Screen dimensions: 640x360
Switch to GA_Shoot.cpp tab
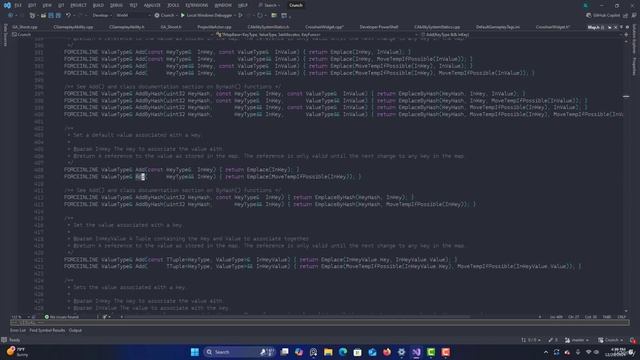pos(24,27)
